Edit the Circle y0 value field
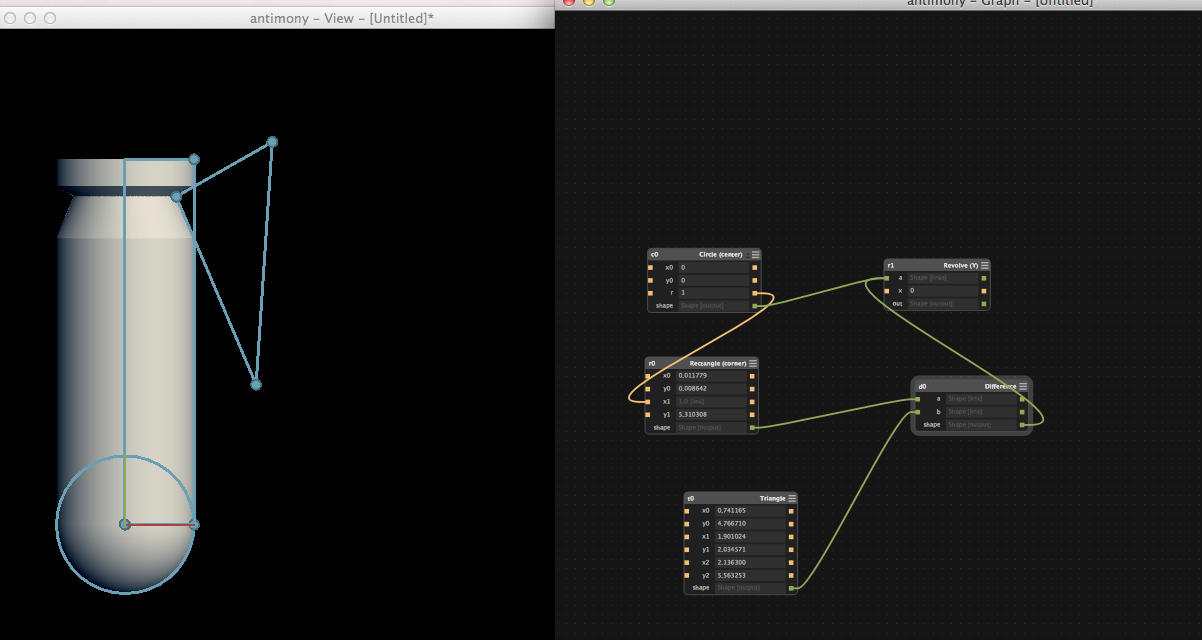 [713, 280]
